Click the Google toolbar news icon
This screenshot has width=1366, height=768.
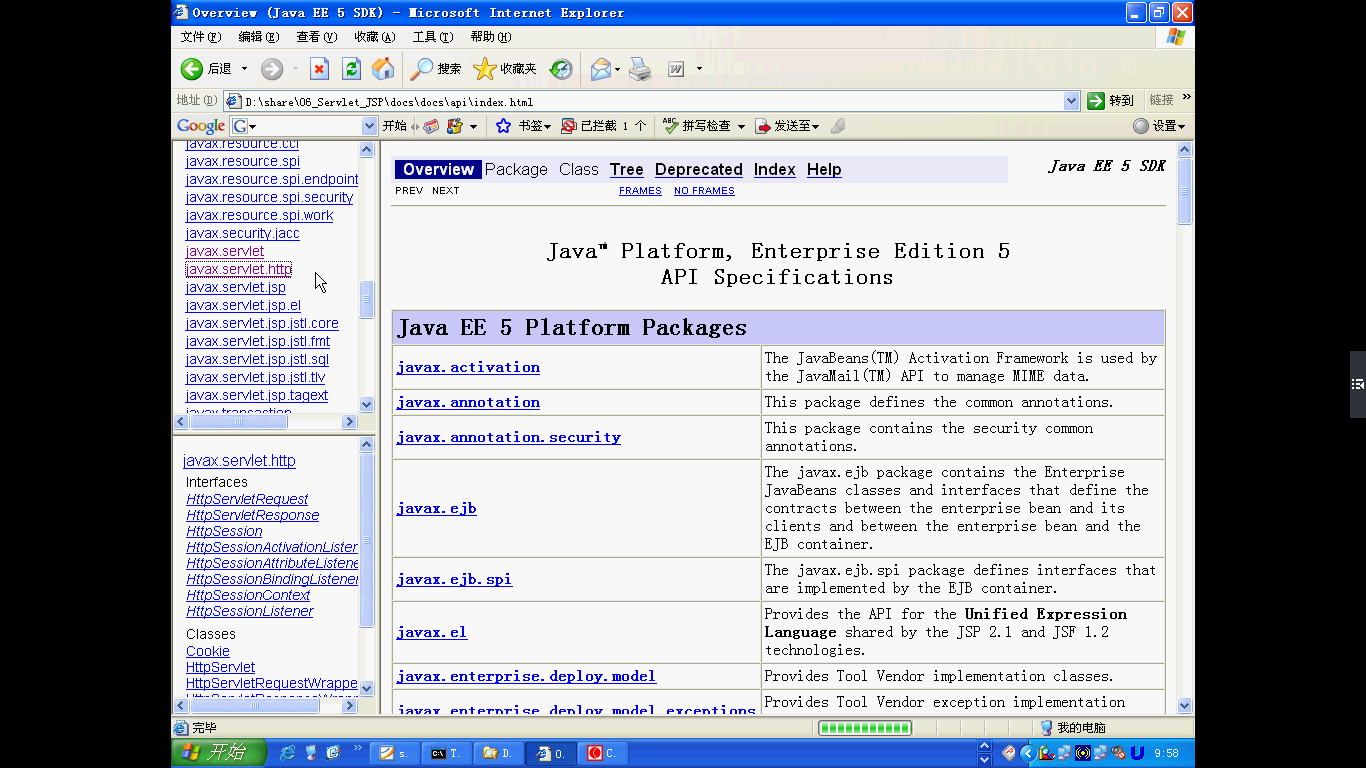coord(431,126)
